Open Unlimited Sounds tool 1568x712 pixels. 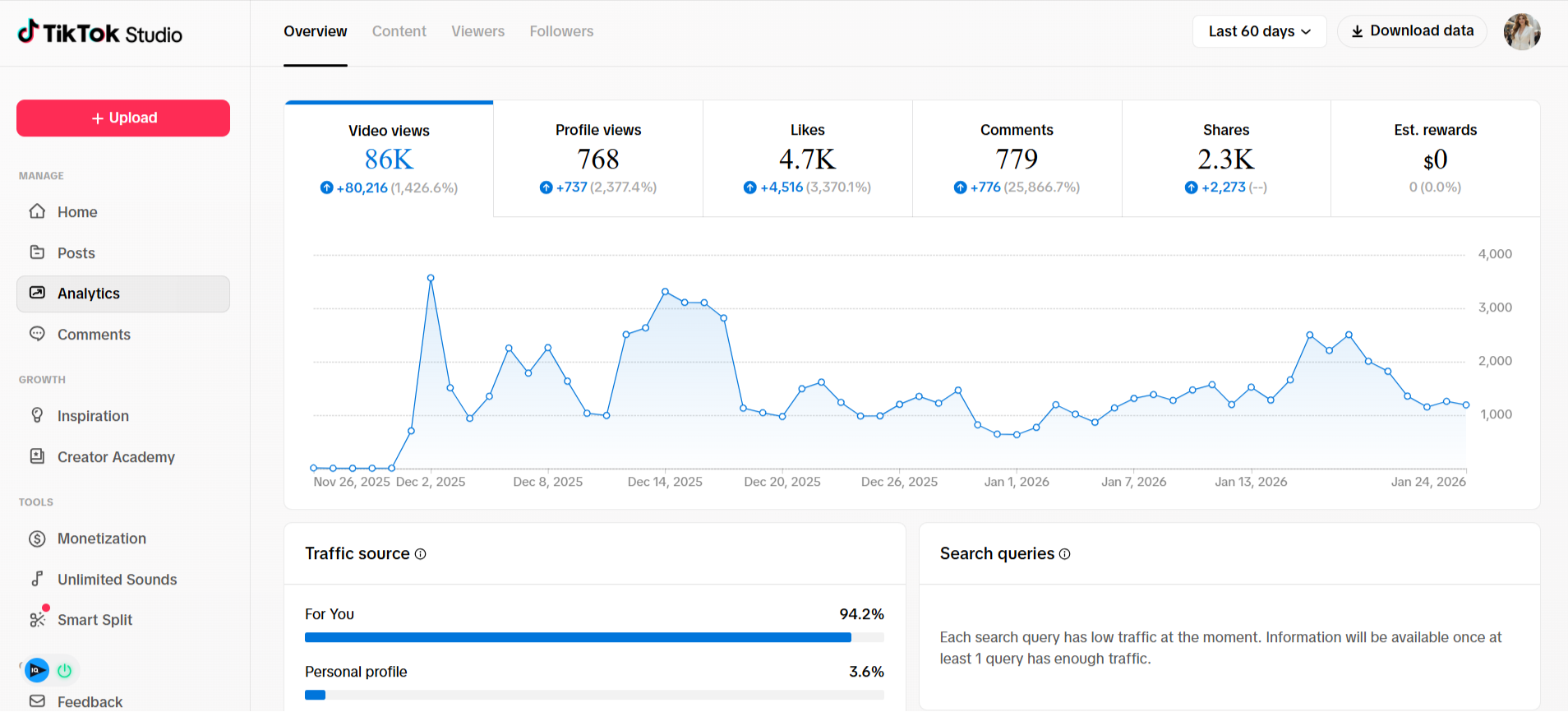tap(117, 580)
